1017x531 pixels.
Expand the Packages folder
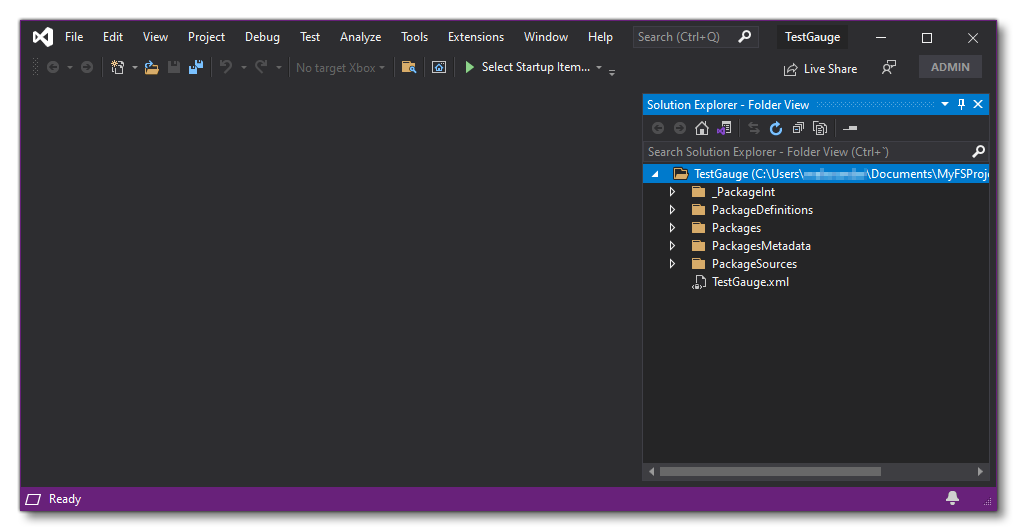click(x=673, y=228)
